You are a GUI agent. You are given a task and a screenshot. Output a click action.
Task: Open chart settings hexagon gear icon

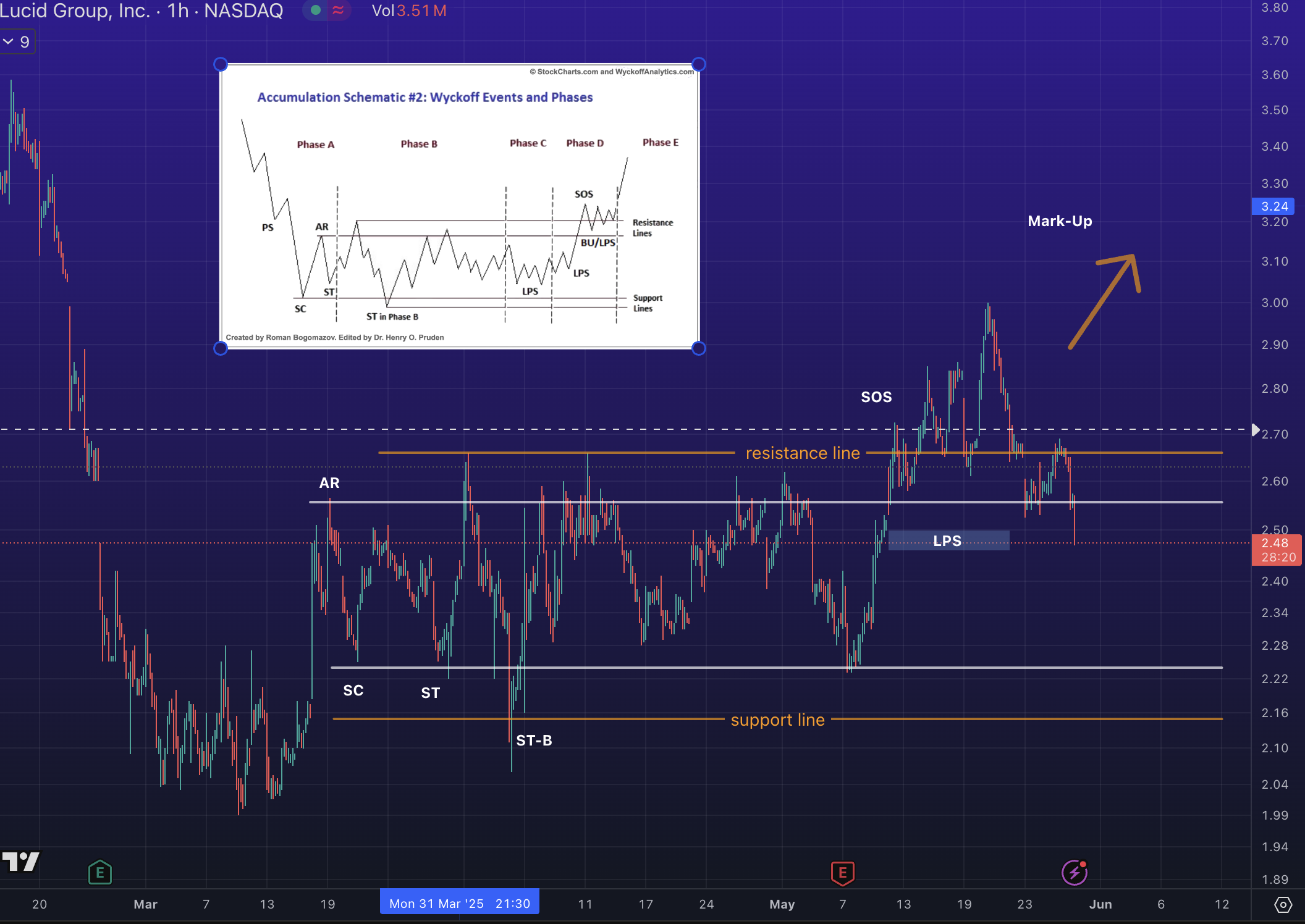coord(1283,905)
